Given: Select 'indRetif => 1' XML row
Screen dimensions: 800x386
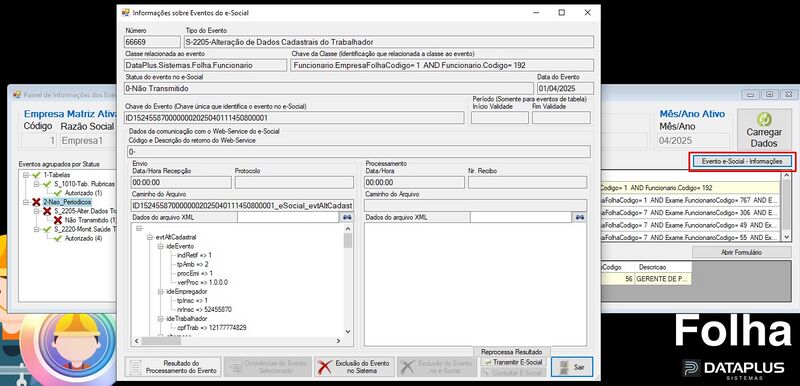Looking at the screenshot, I should click(194, 255).
